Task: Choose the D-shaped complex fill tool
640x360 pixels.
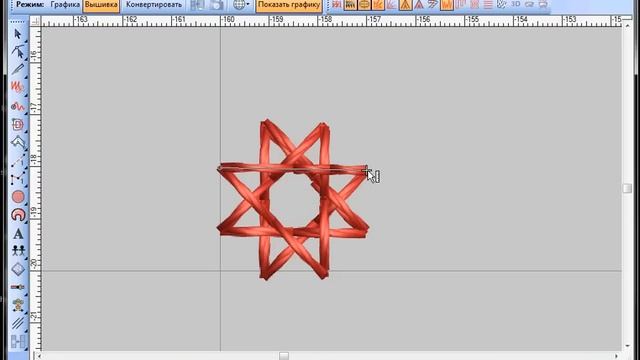Action: click(x=18, y=124)
